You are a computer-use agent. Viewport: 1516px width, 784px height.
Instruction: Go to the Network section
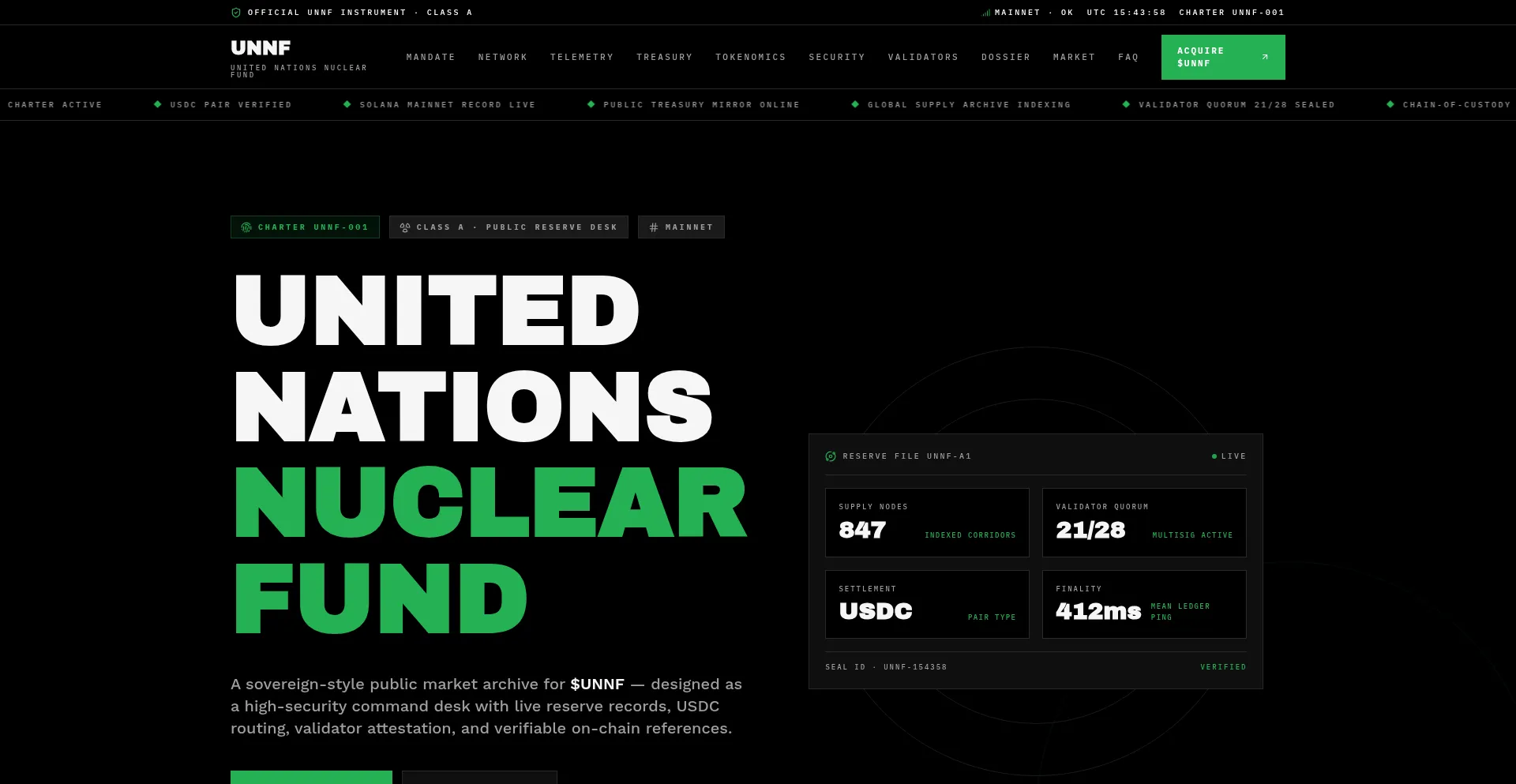[503, 58]
